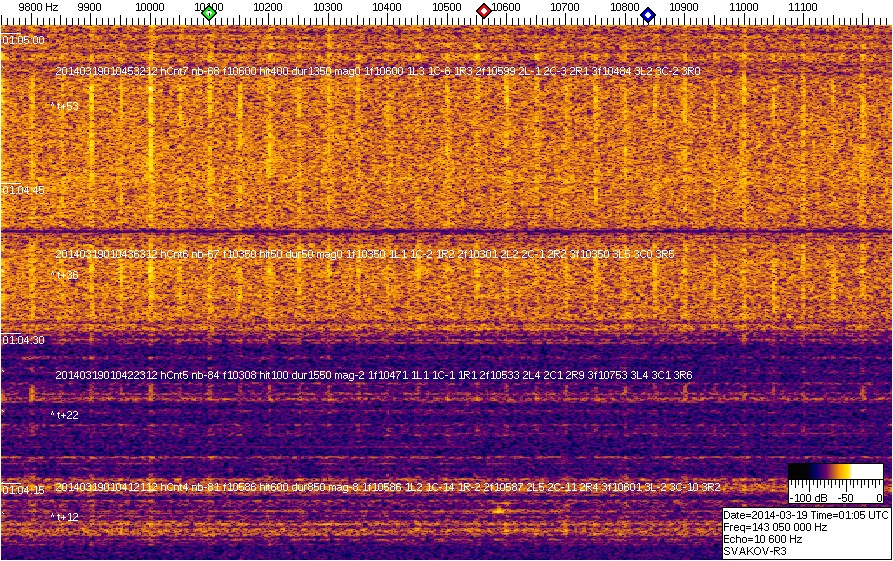Click 11000 on the frequency ruler
Image resolution: width=893 pixels, height=561 pixels.
pos(744,7)
